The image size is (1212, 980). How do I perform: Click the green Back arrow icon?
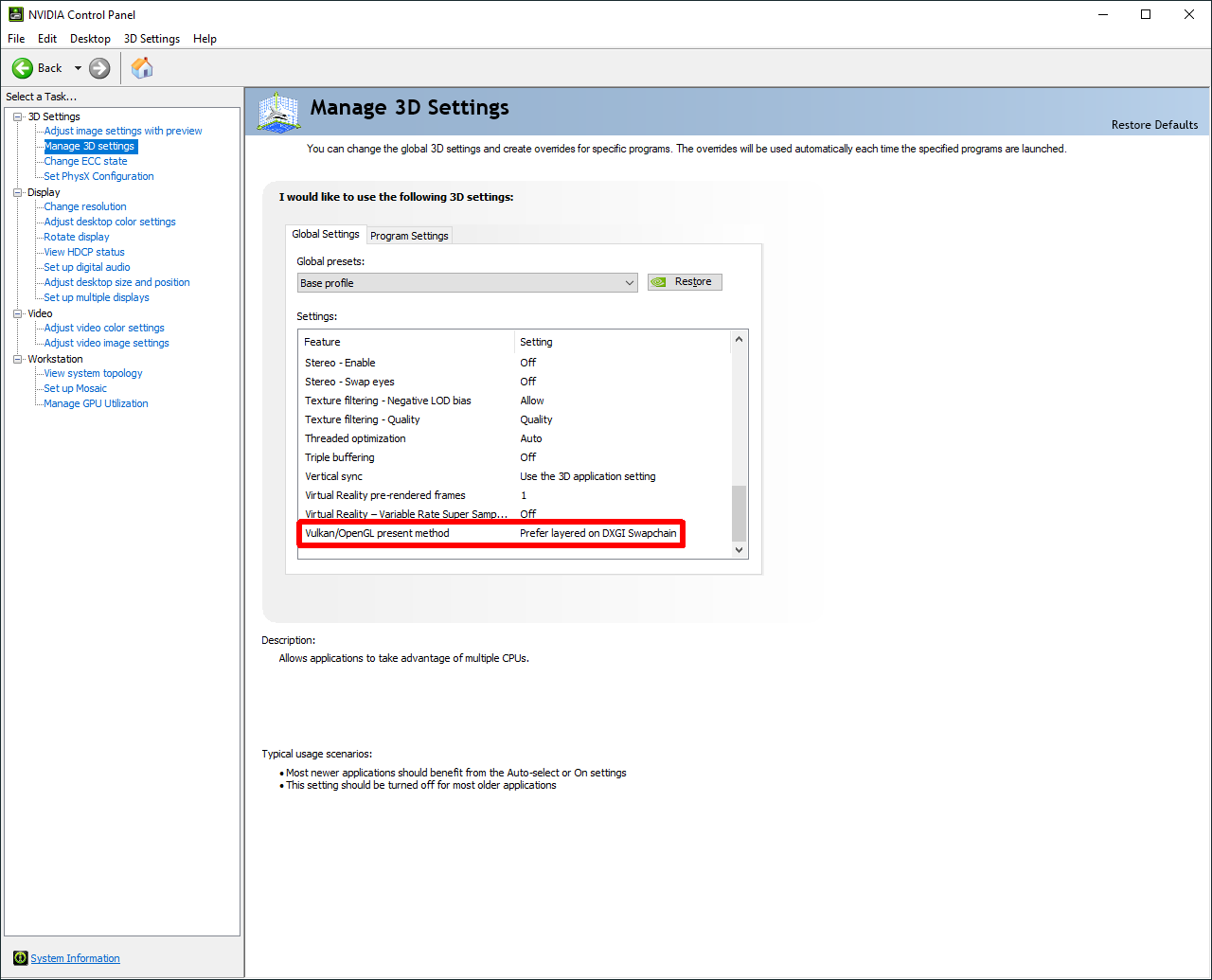click(23, 68)
